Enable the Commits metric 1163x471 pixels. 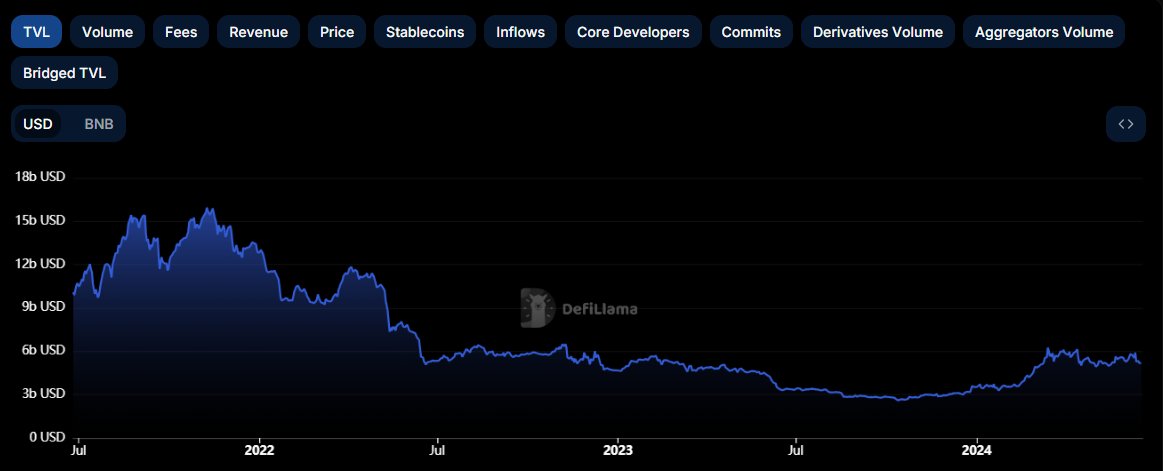751,32
